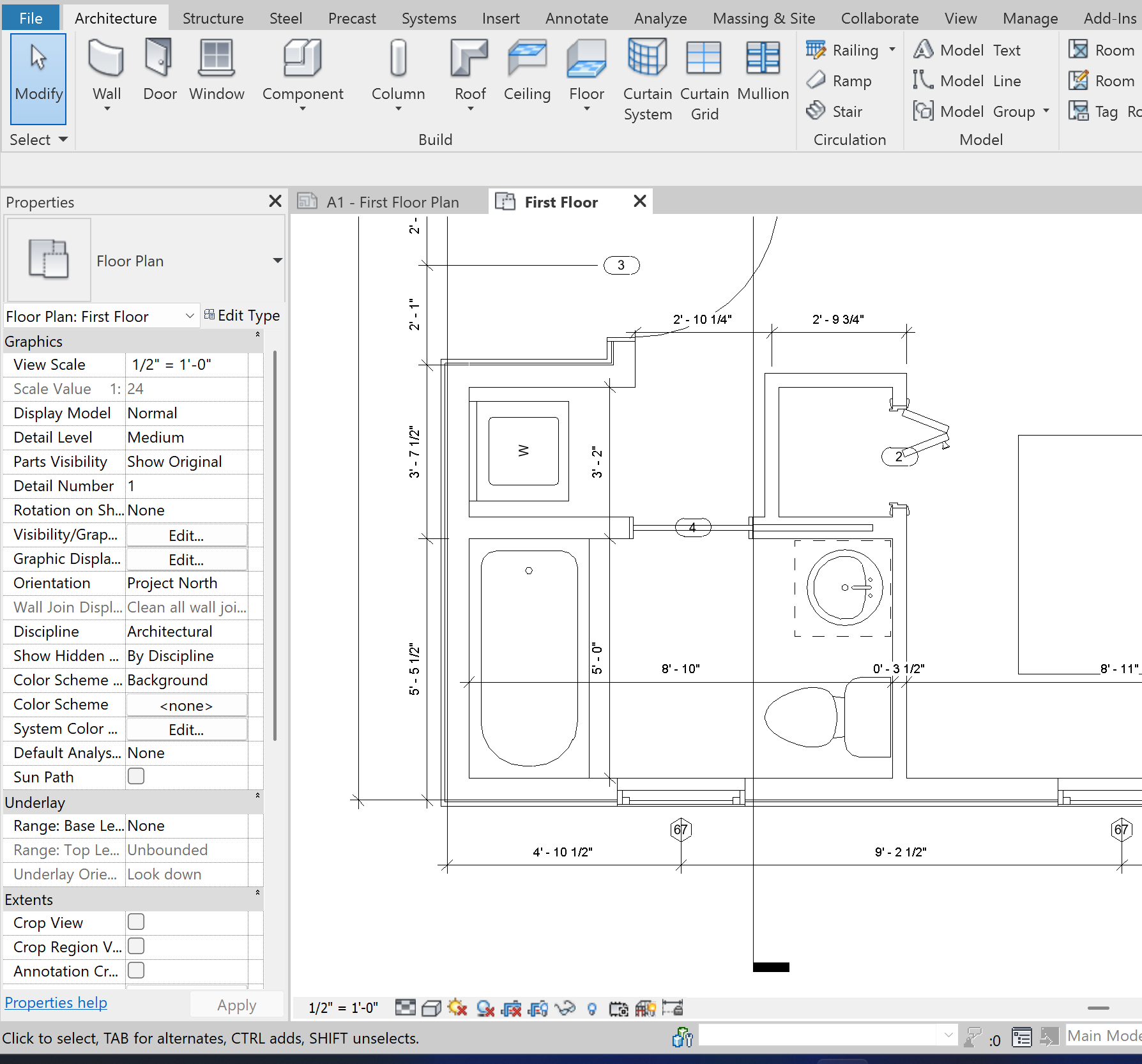The image size is (1142, 1064).
Task: Open the Model Group dropdown arrow
Action: (x=1046, y=110)
